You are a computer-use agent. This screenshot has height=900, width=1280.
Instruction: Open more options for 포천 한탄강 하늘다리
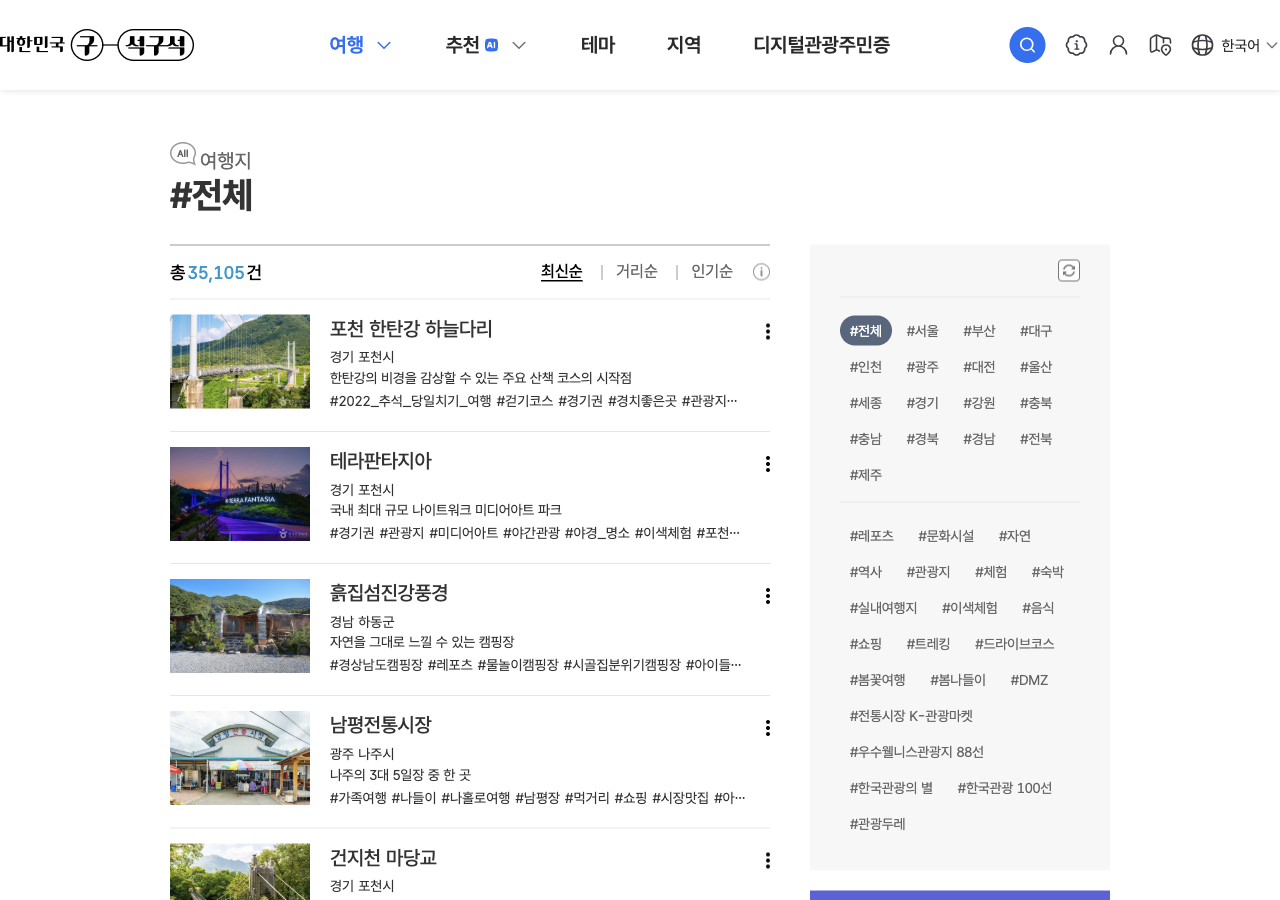pyautogui.click(x=767, y=331)
